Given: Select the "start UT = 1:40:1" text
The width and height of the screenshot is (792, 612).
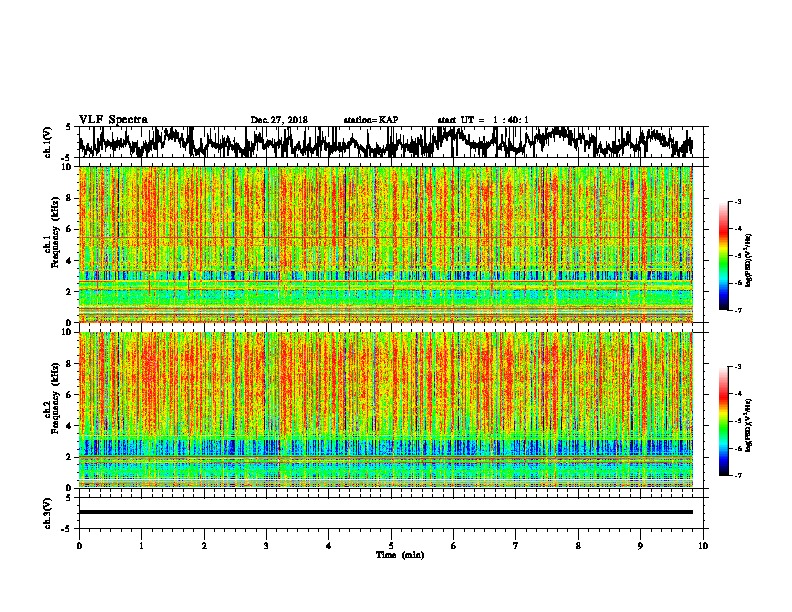Looking at the screenshot, I should pyautogui.click(x=483, y=120).
